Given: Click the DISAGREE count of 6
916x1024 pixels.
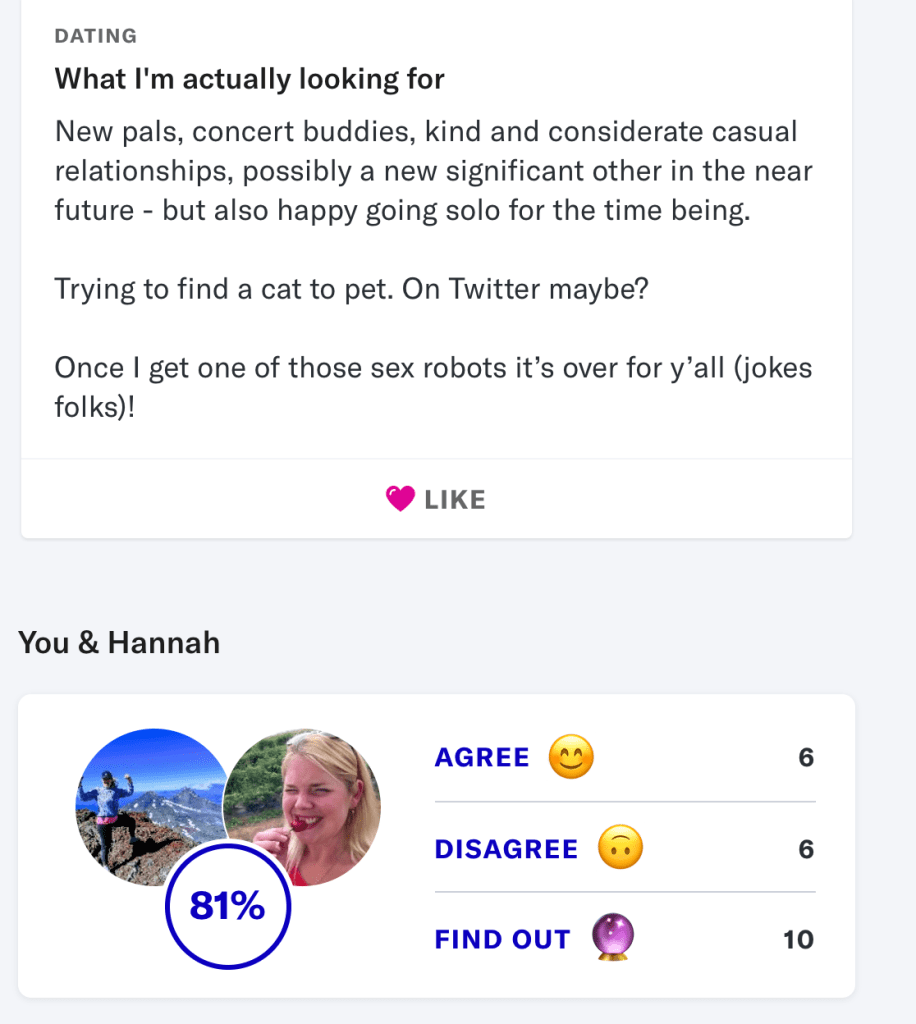Looking at the screenshot, I should [806, 850].
